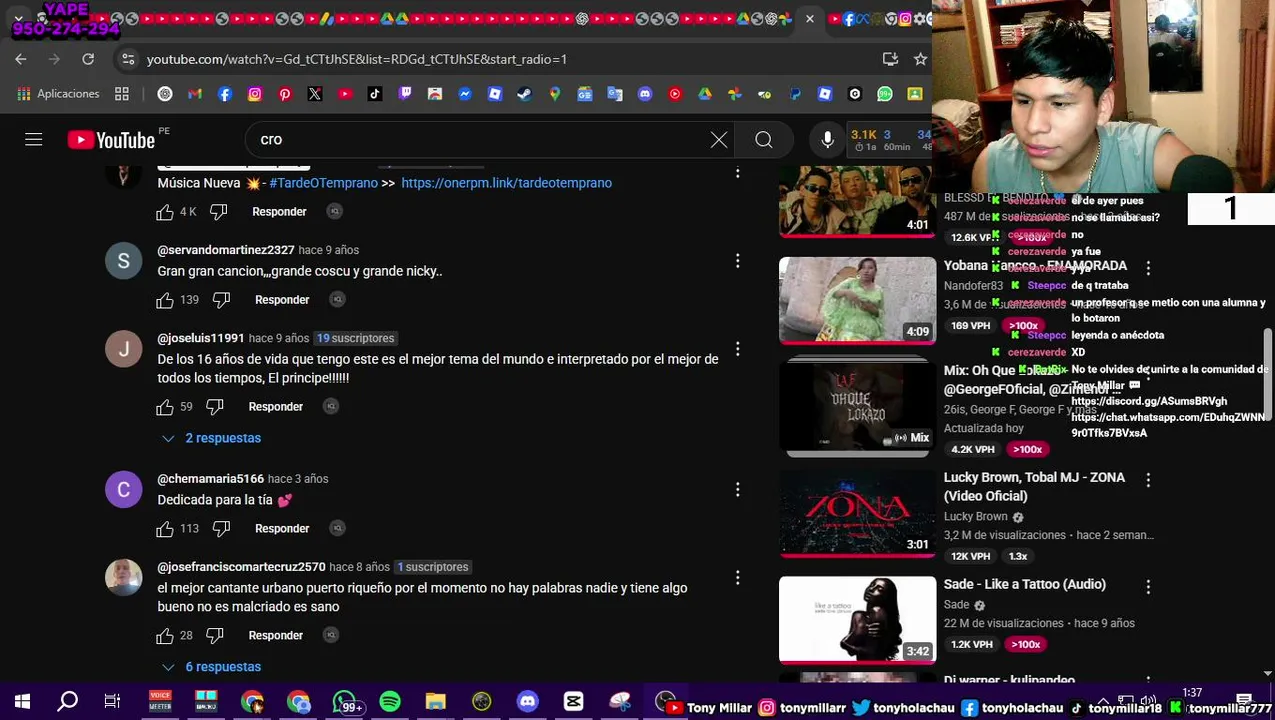Open options menu for @josefranciscomartecruz2570 comment
This screenshot has width=1275, height=720.
tap(738, 578)
